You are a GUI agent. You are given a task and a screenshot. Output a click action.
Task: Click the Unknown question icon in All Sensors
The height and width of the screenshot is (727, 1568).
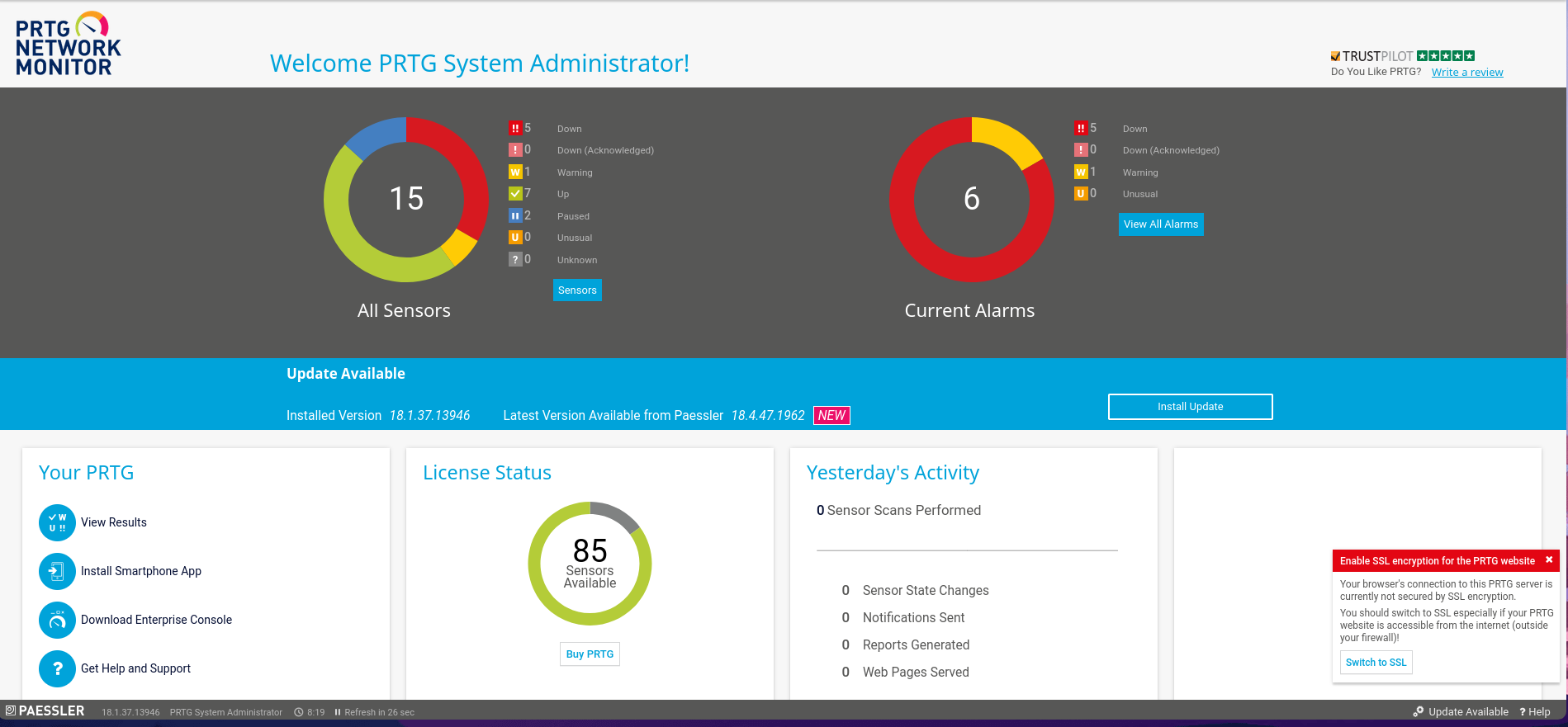pos(515,259)
